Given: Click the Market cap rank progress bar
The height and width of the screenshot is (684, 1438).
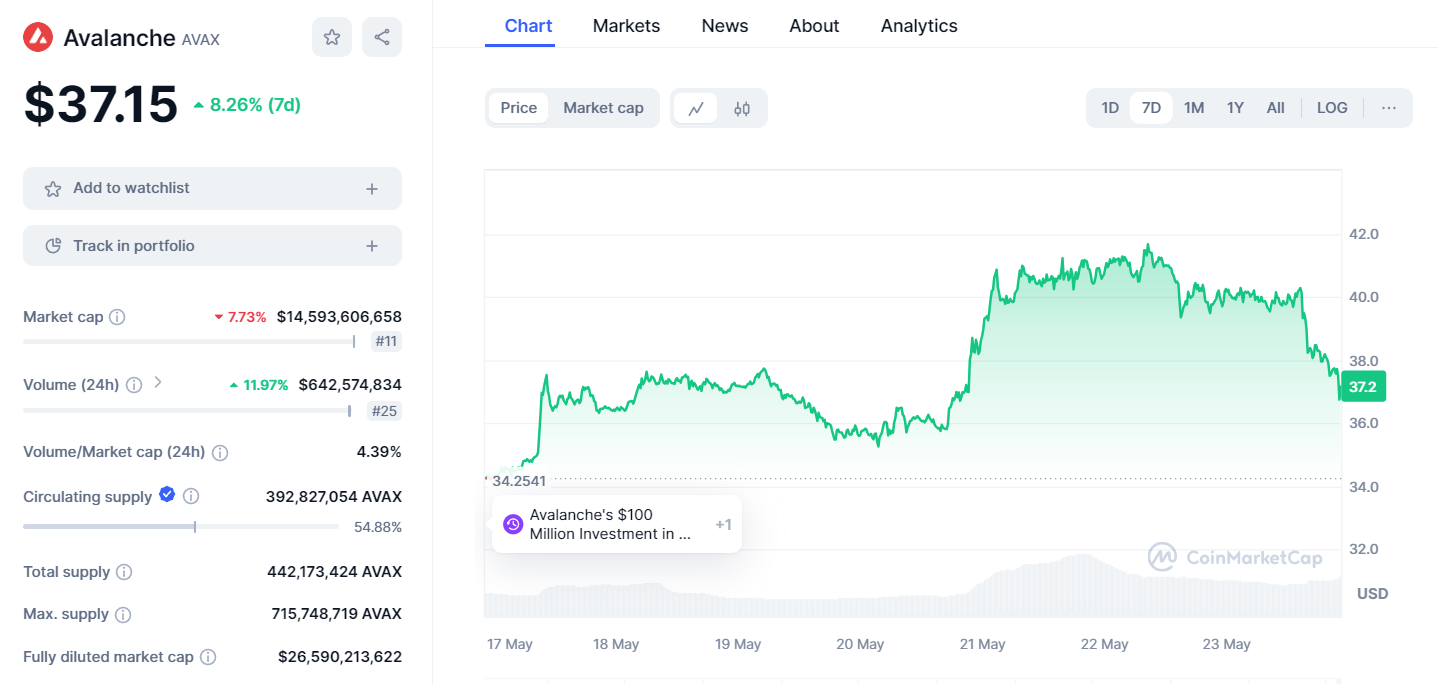Looking at the screenshot, I should [x=189, y=341].
